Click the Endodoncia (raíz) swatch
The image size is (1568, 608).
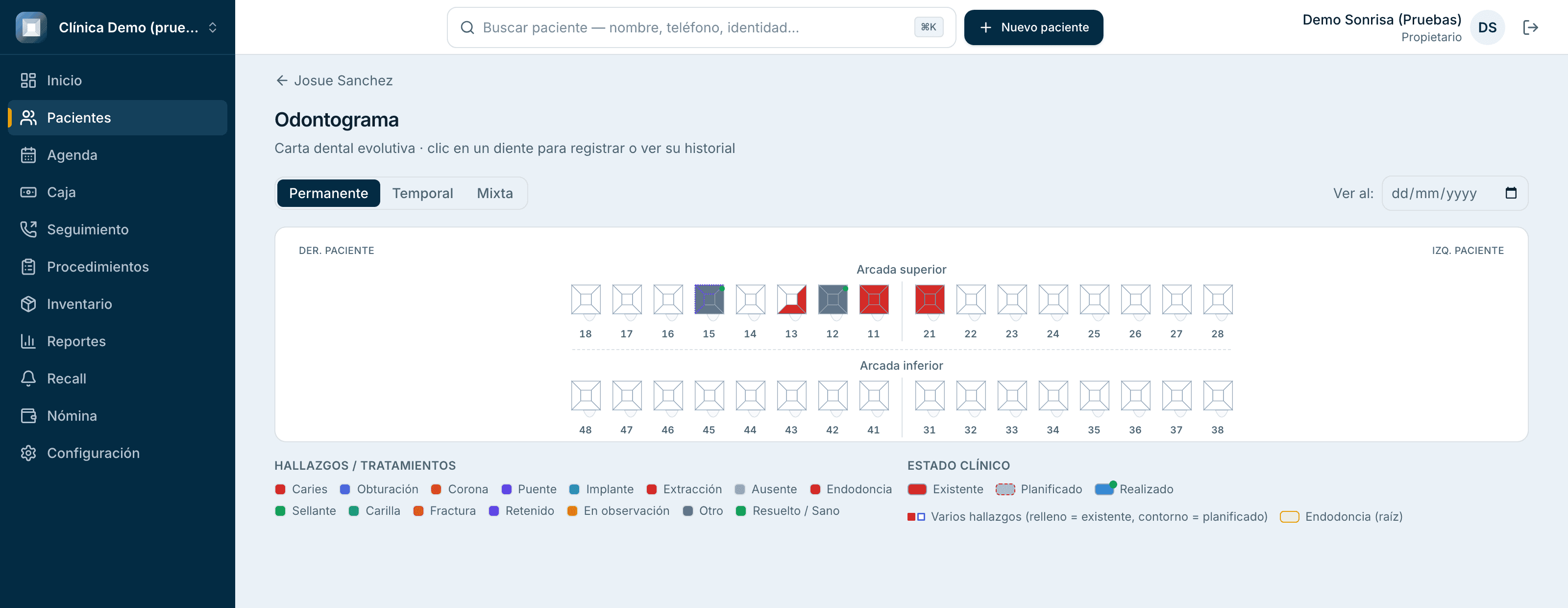pyautogui.click(x=1289, y=517)
